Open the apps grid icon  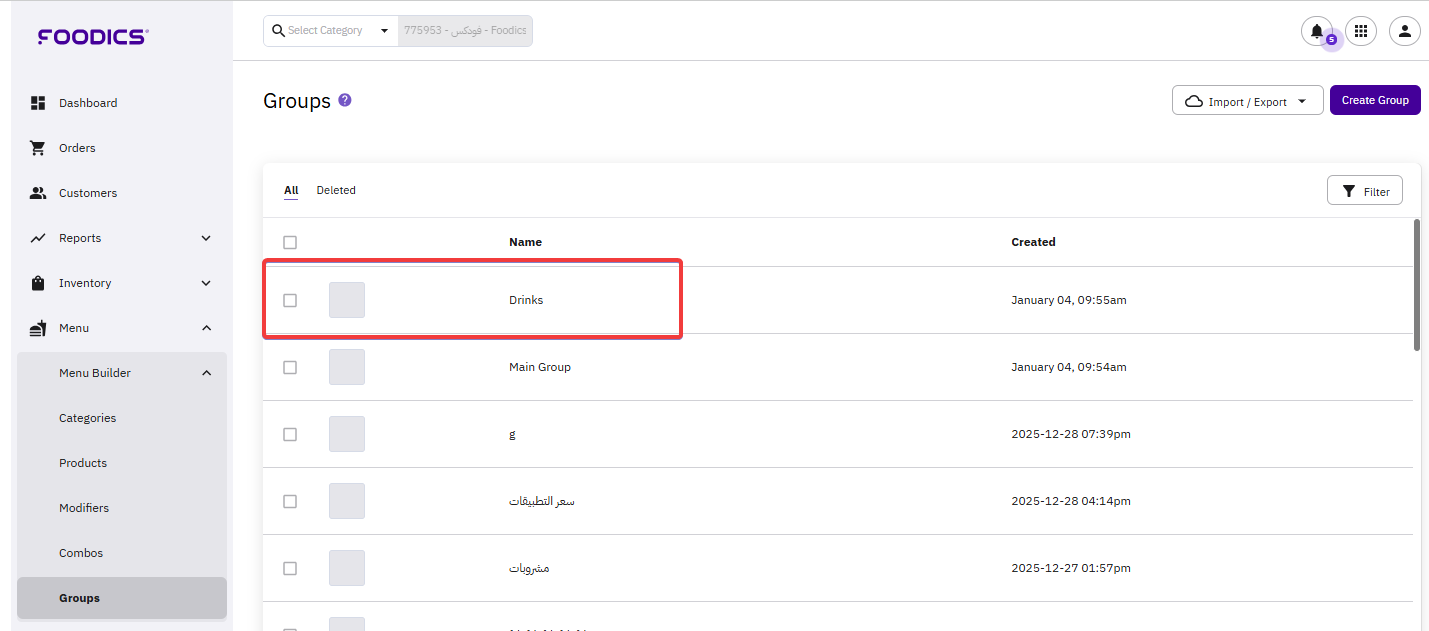(1360, 31)
